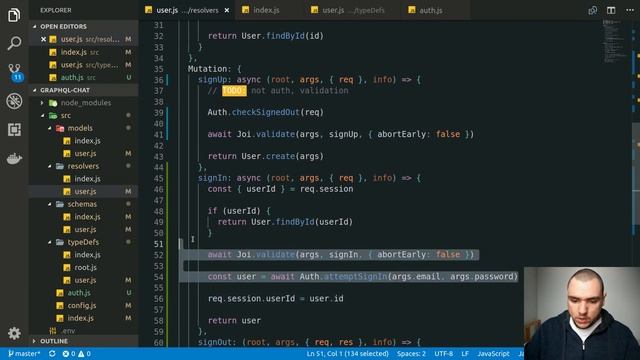Open the Docker view in activity bar
The image size is (640, 360).
[14, 158]
